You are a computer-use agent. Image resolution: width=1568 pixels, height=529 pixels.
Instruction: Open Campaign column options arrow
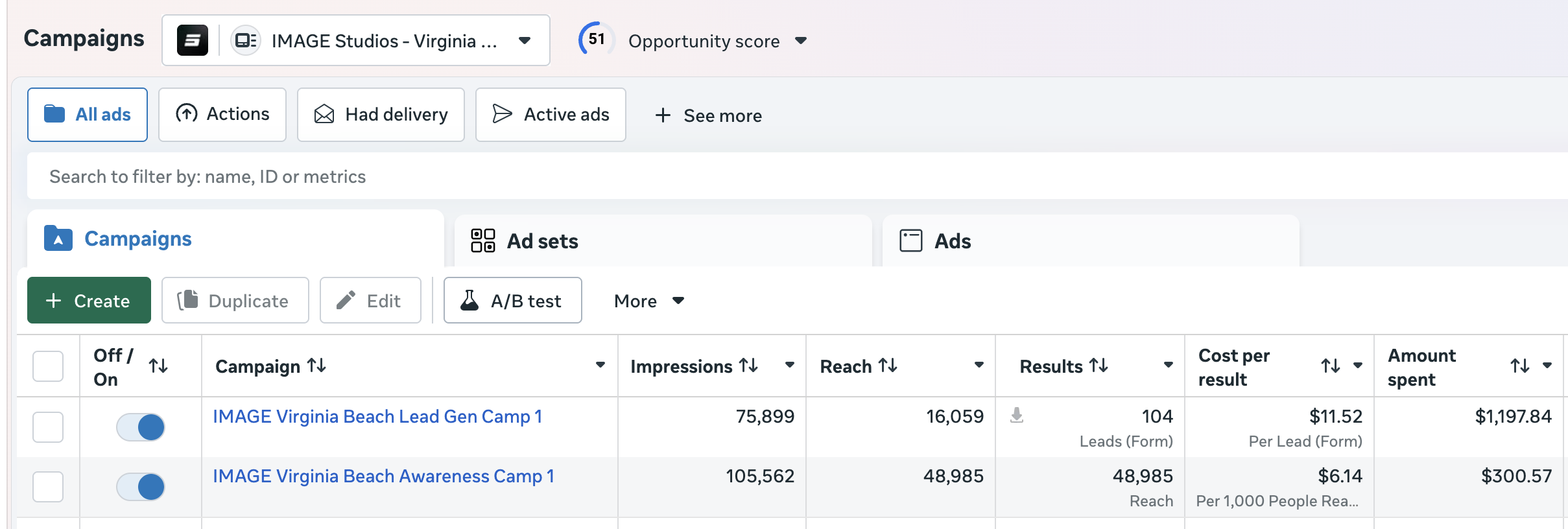[600, 365]
